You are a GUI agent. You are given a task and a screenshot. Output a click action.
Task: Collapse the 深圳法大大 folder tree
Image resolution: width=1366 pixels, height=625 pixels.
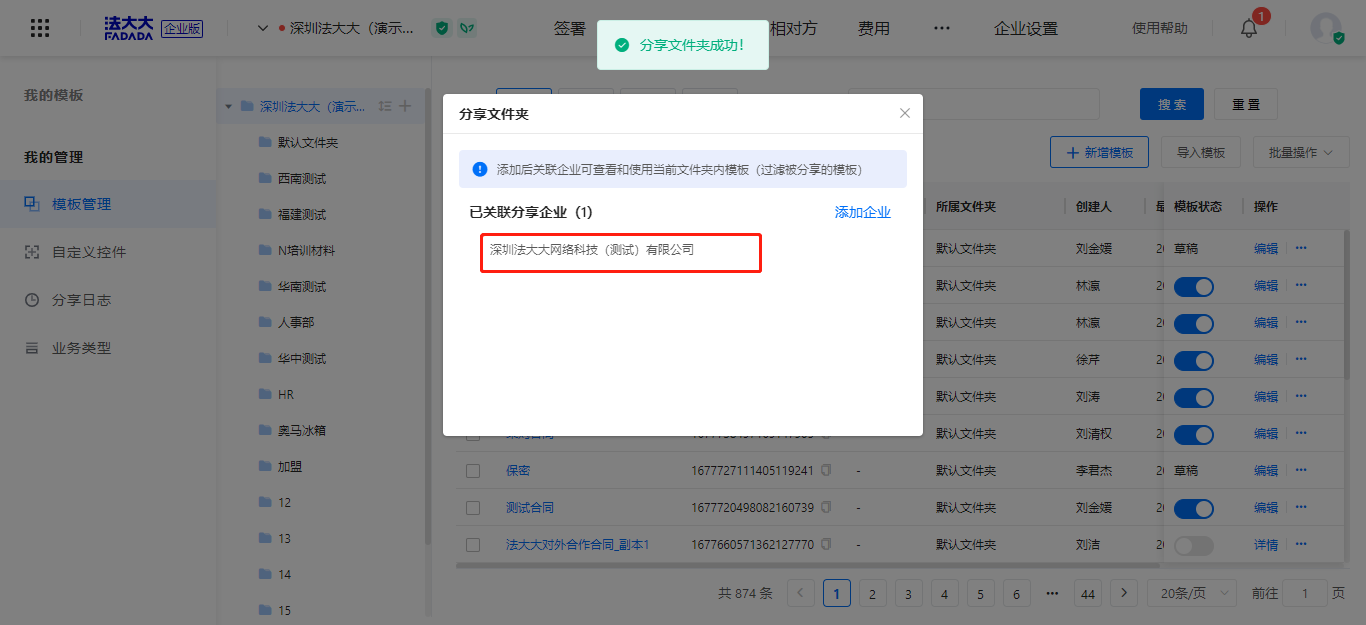point(229,106)
